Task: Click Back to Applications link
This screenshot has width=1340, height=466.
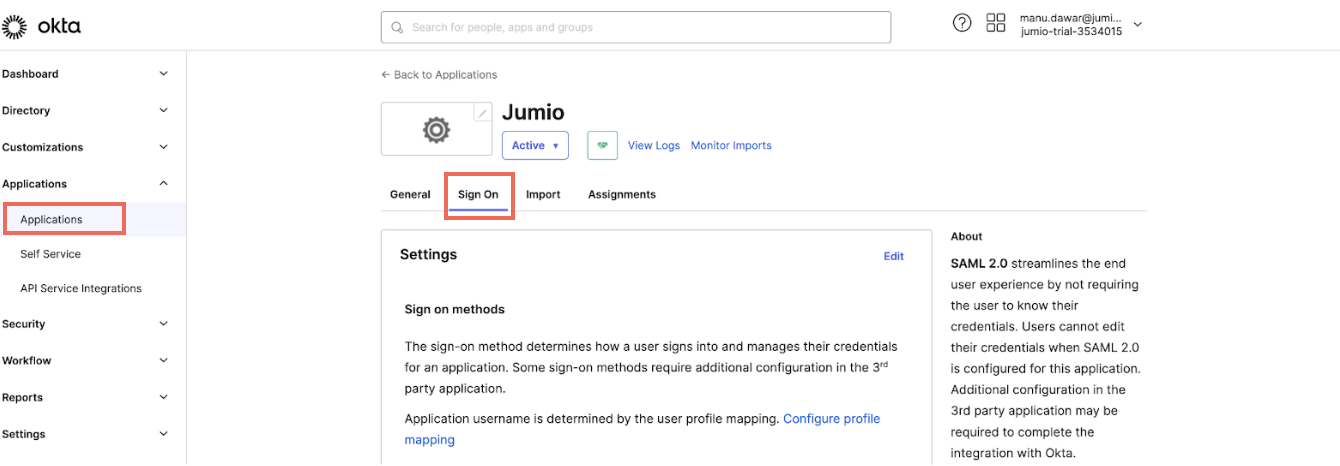Action: (x=439, y=75)
